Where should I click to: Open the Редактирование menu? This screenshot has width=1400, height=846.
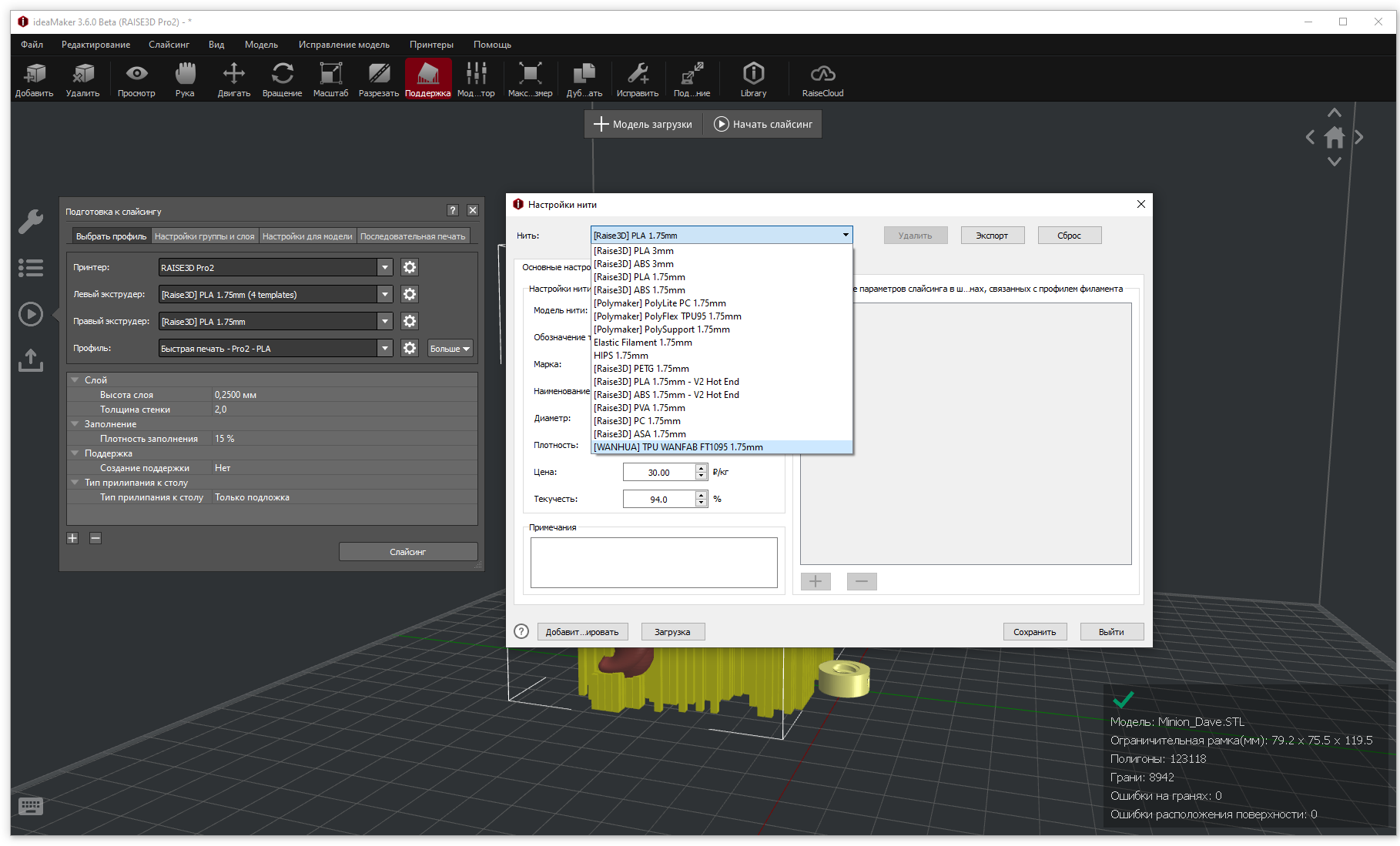point(96,45)
